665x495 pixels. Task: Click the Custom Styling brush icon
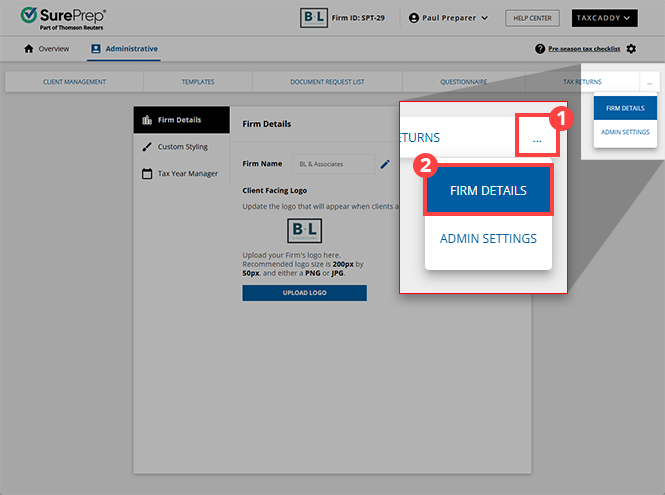tap(147, 147)
